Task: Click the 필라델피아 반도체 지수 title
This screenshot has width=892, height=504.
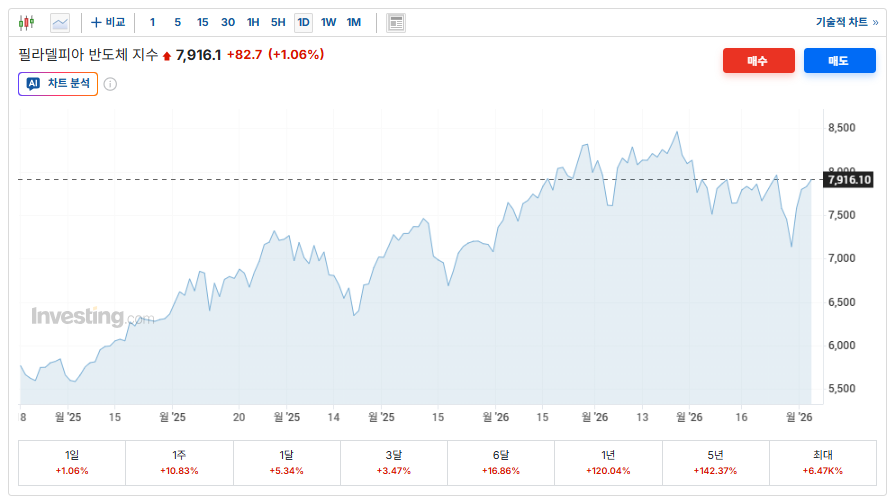Action: click(x=88, y=55)
